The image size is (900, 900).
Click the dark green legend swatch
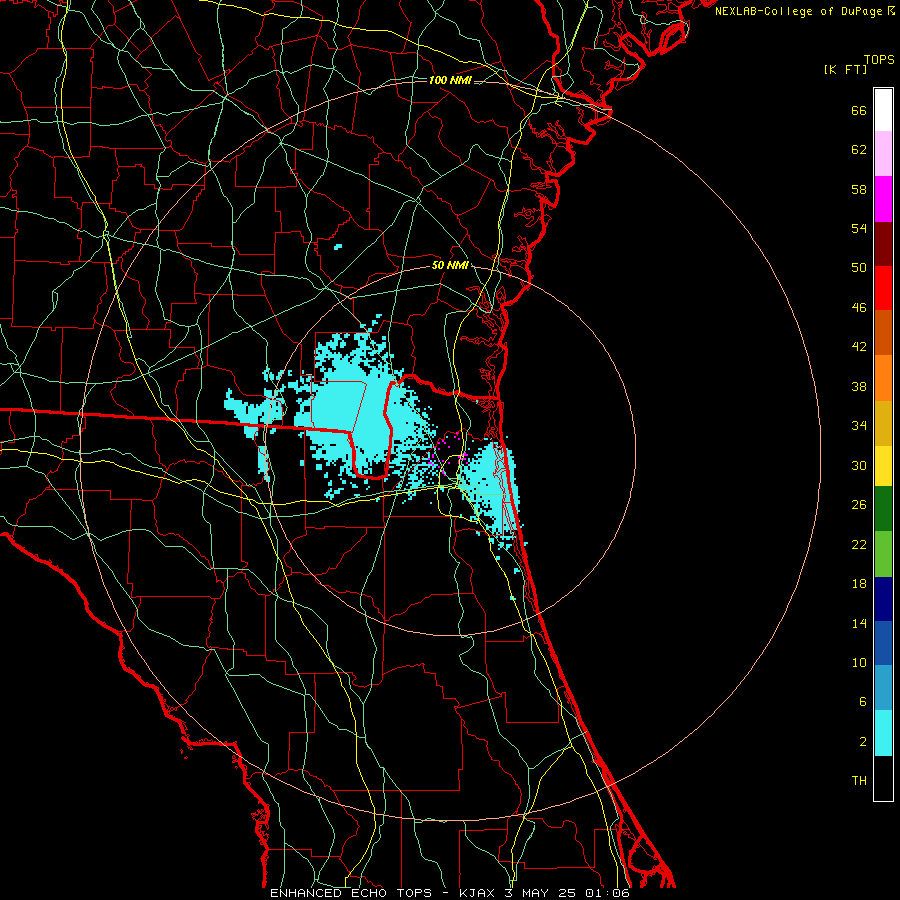pos(883,509)
